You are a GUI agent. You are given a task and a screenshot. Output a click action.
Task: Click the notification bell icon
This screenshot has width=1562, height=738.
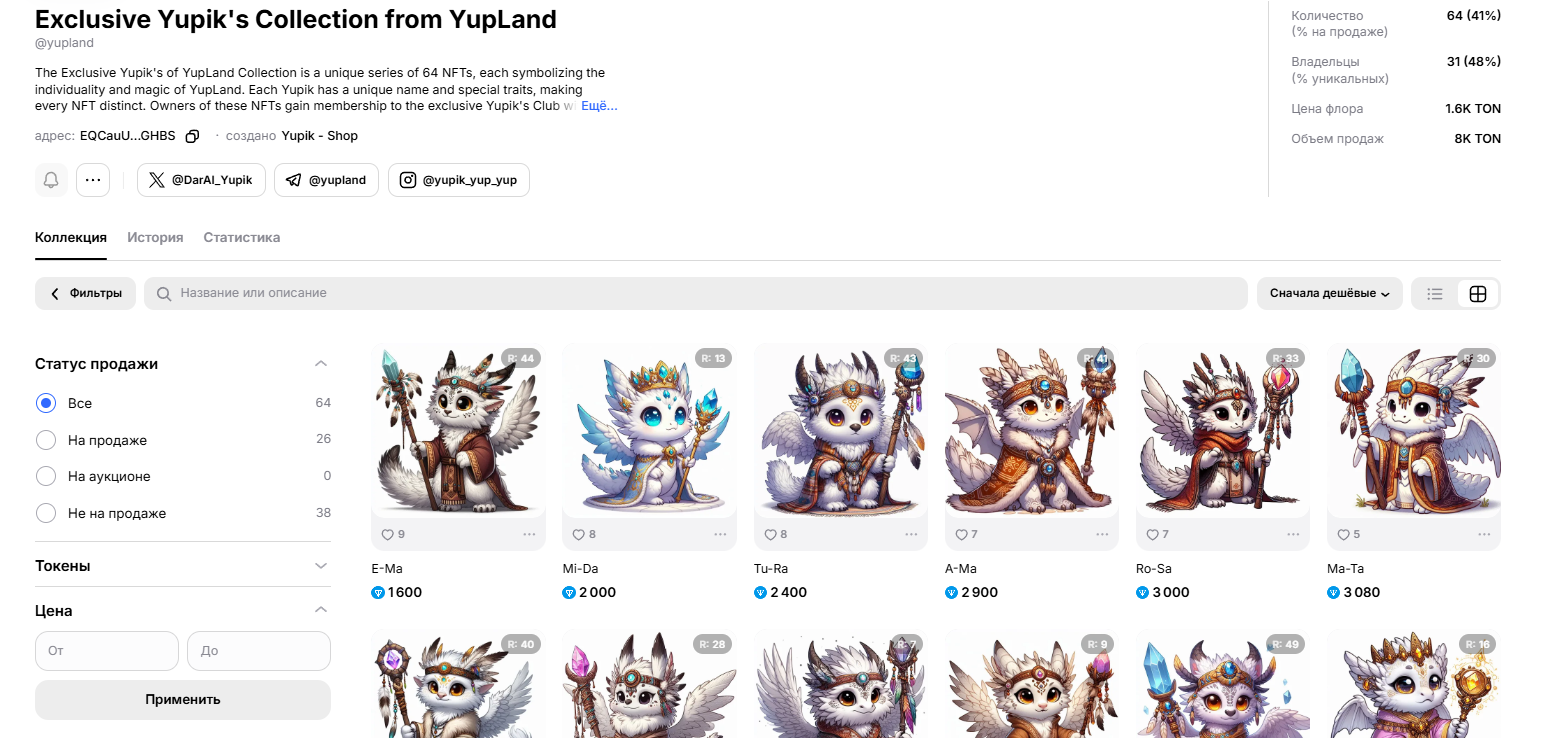[x=51, y=180]
